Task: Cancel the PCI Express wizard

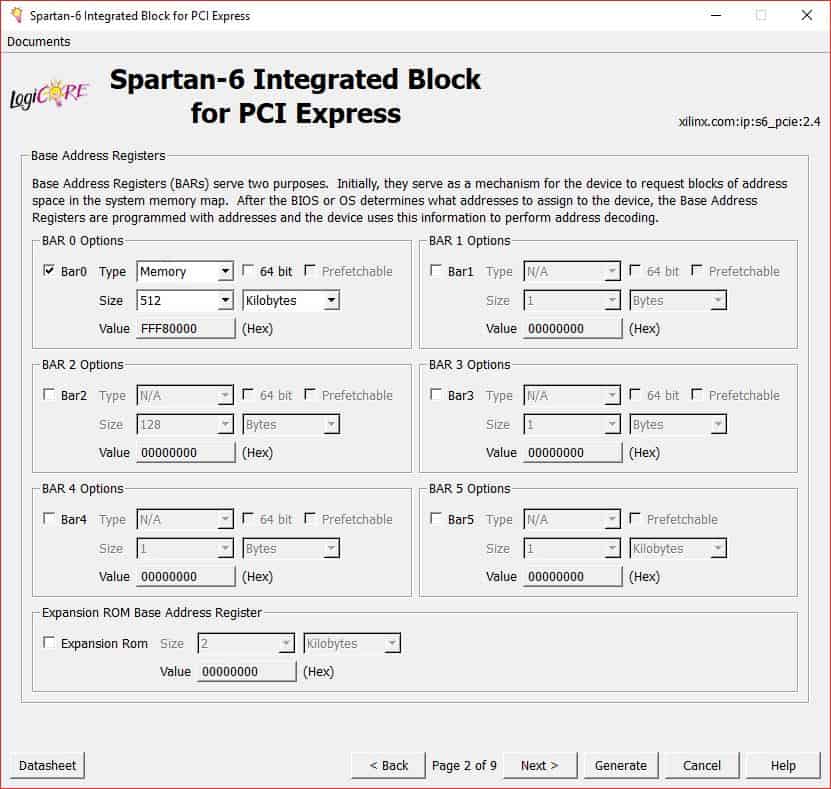Action: click(x=701, y=765)
